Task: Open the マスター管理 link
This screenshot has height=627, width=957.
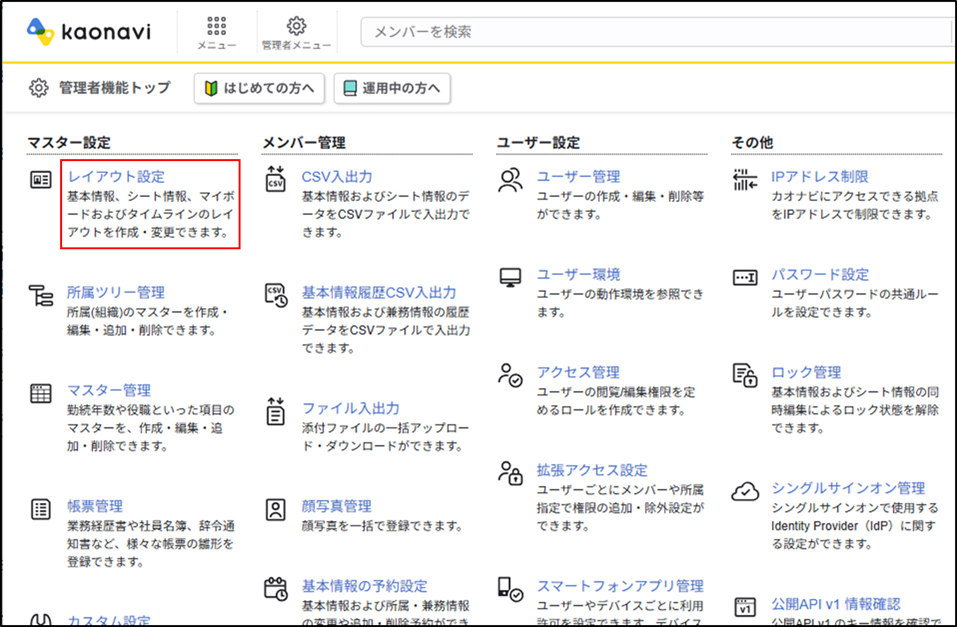Action: 109,390
